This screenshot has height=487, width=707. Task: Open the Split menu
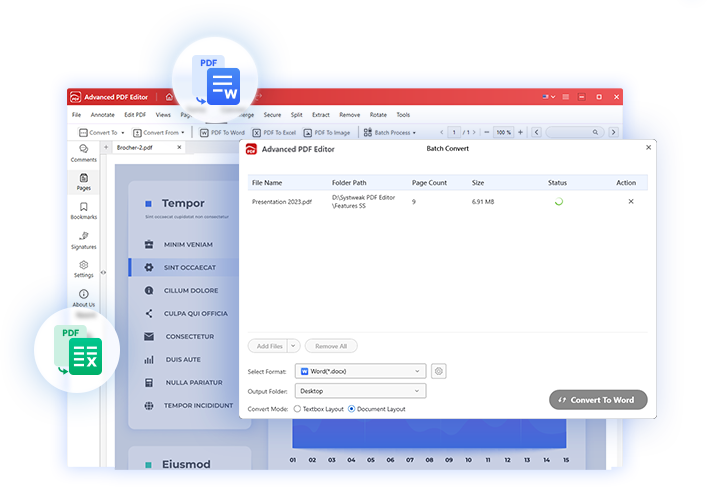[x=296, y=115]
